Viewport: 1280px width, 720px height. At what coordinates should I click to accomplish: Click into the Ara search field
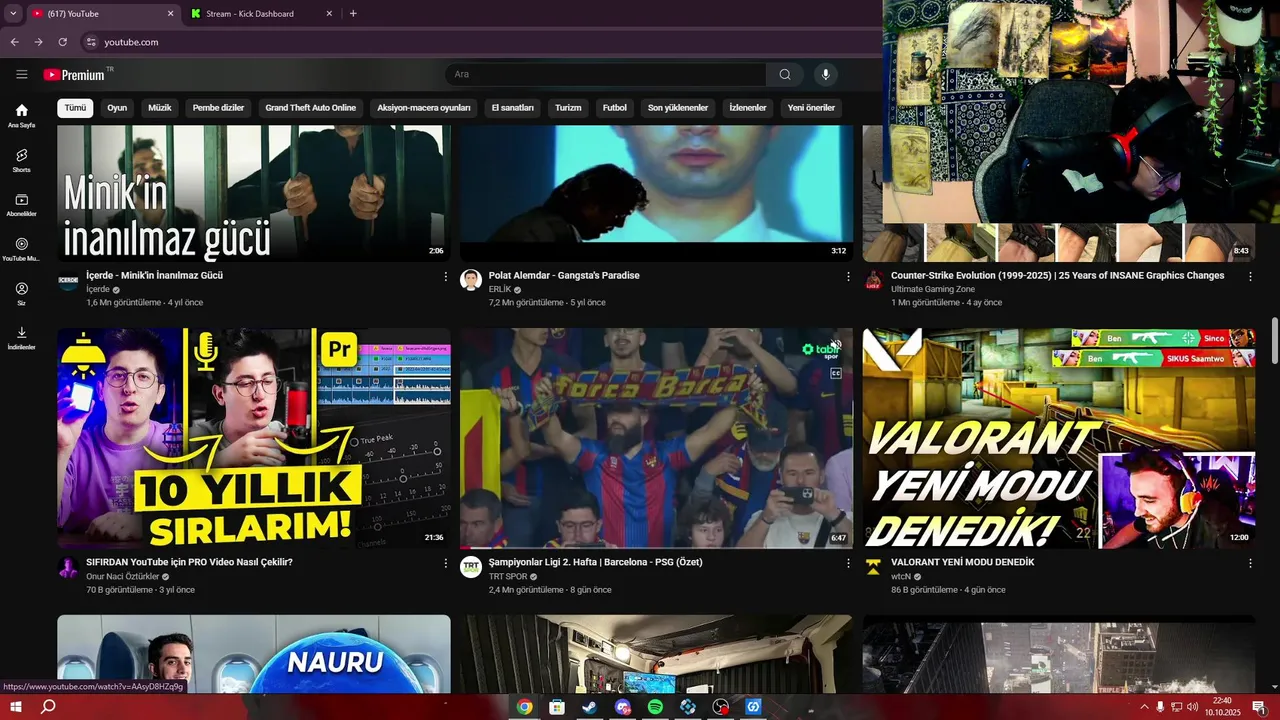coord(605,74)
